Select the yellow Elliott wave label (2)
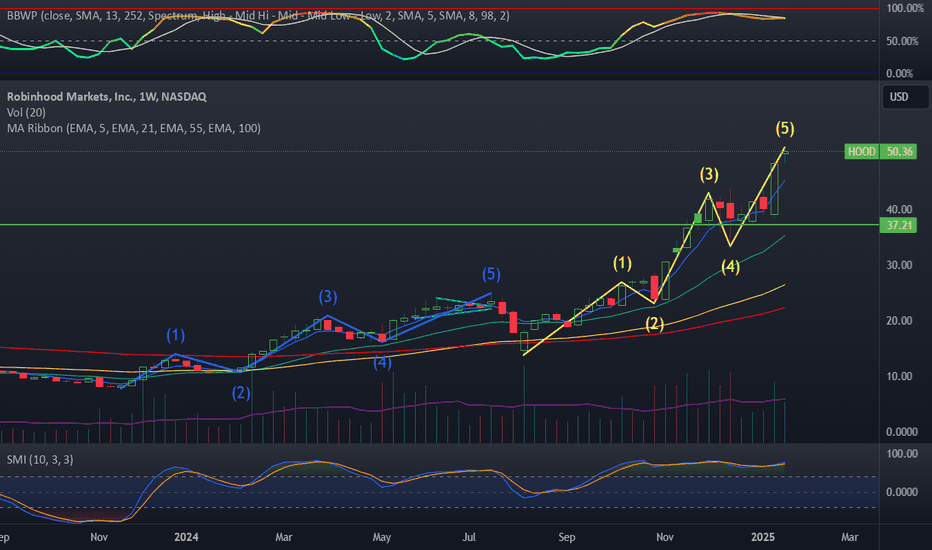This screenshot has width=932, height=550. (x=654, y=324)
